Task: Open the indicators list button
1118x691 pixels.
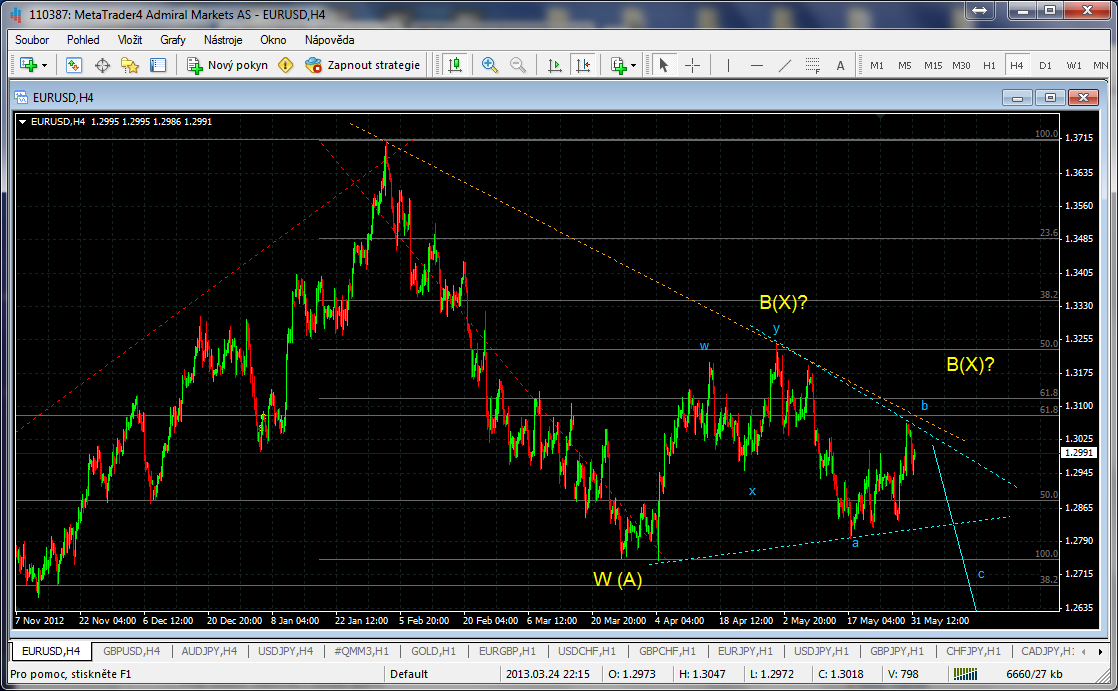Action: [618, 65]
